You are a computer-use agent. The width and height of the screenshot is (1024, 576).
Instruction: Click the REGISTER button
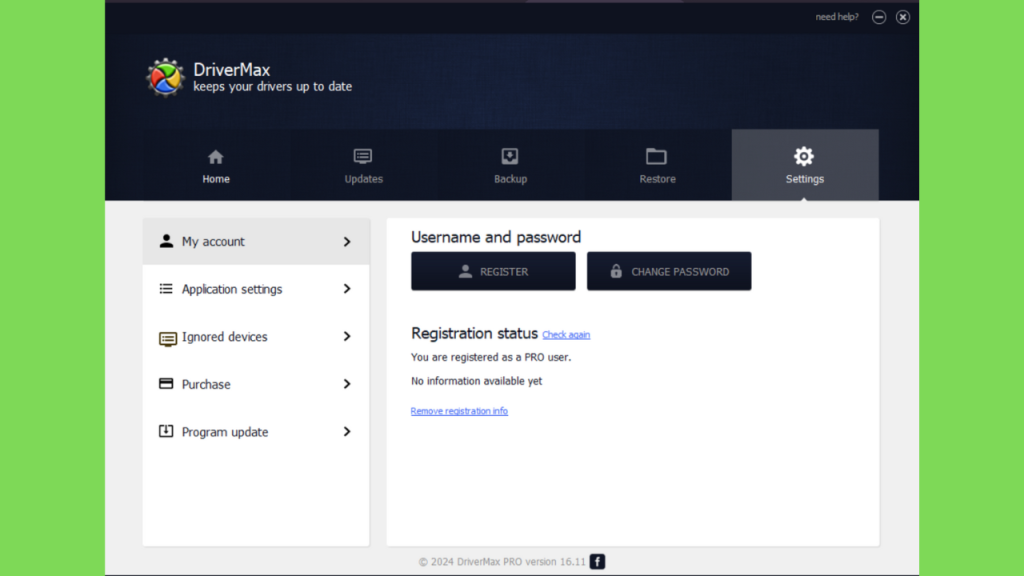493,271
